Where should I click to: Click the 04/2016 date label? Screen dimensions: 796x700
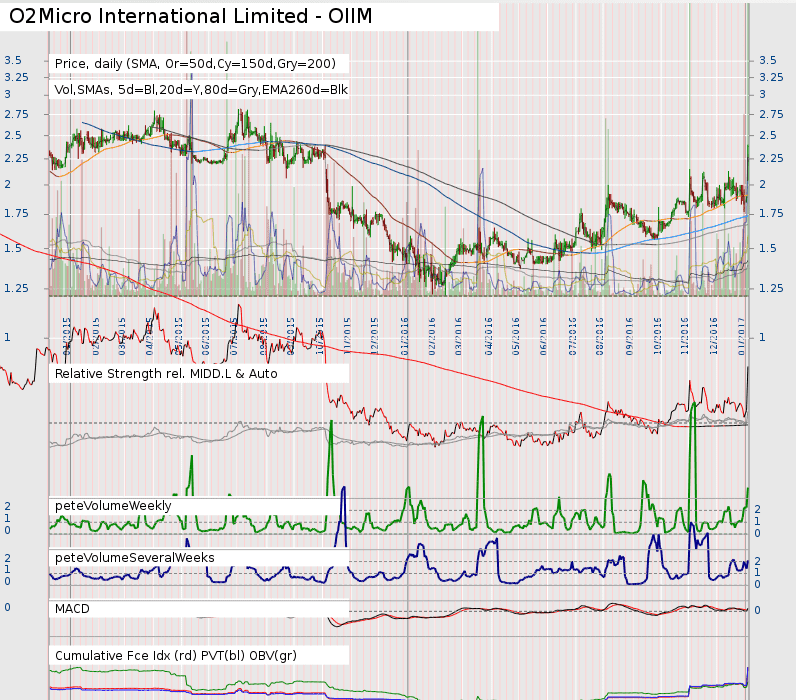(x=489, y=336)
